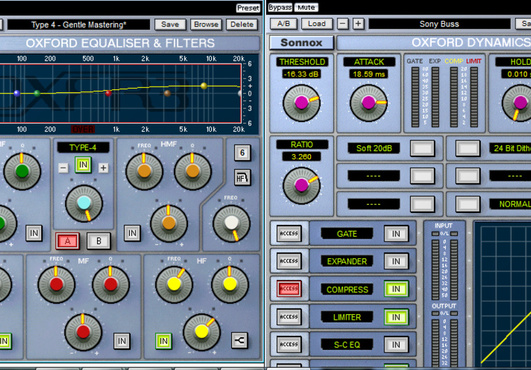The height and width of the screenshot is (370, 531).
Task: Enable the MF band IN button
Action: (x=122, y=341)
